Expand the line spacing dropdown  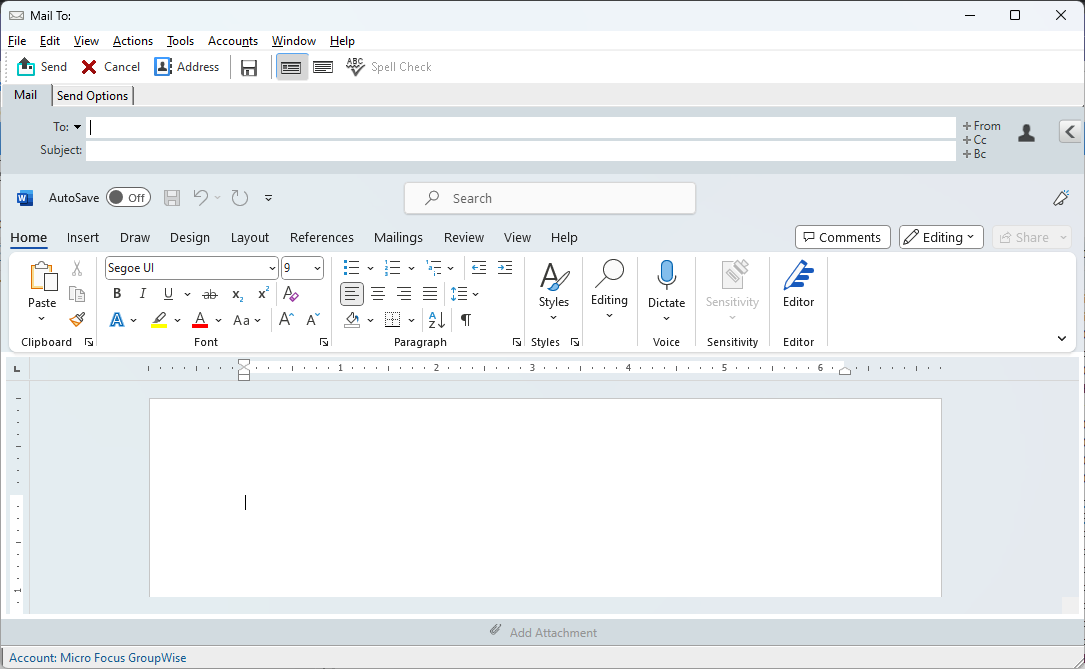[470, 293]
